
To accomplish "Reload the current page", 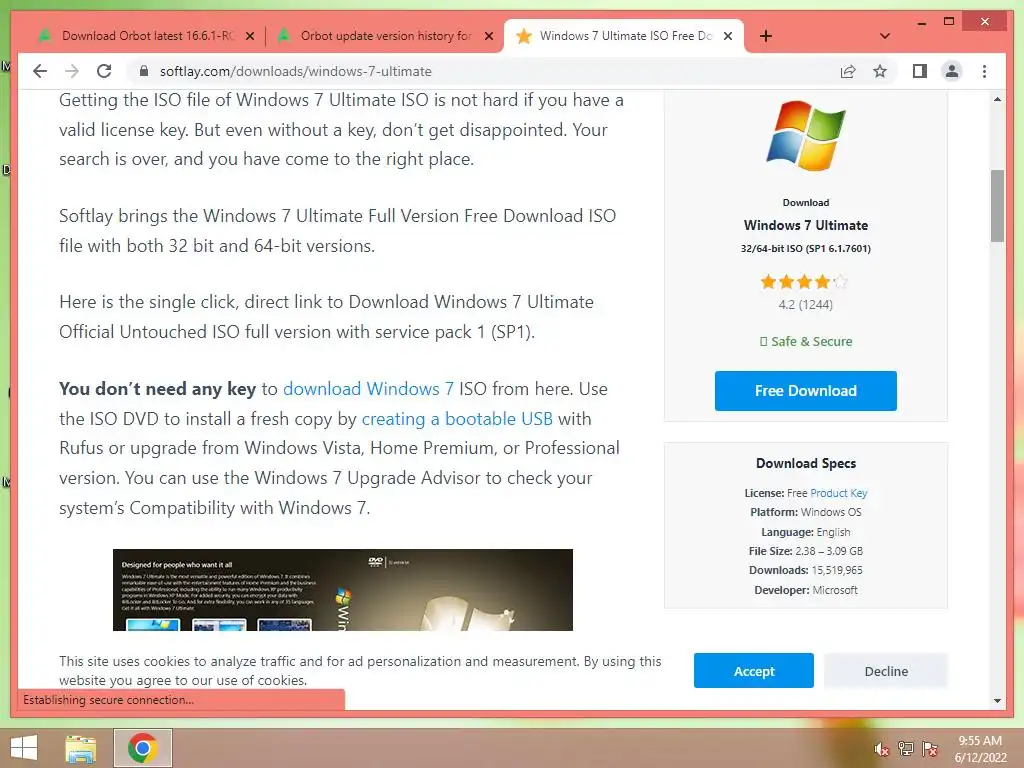I will [x=104, y=71].
